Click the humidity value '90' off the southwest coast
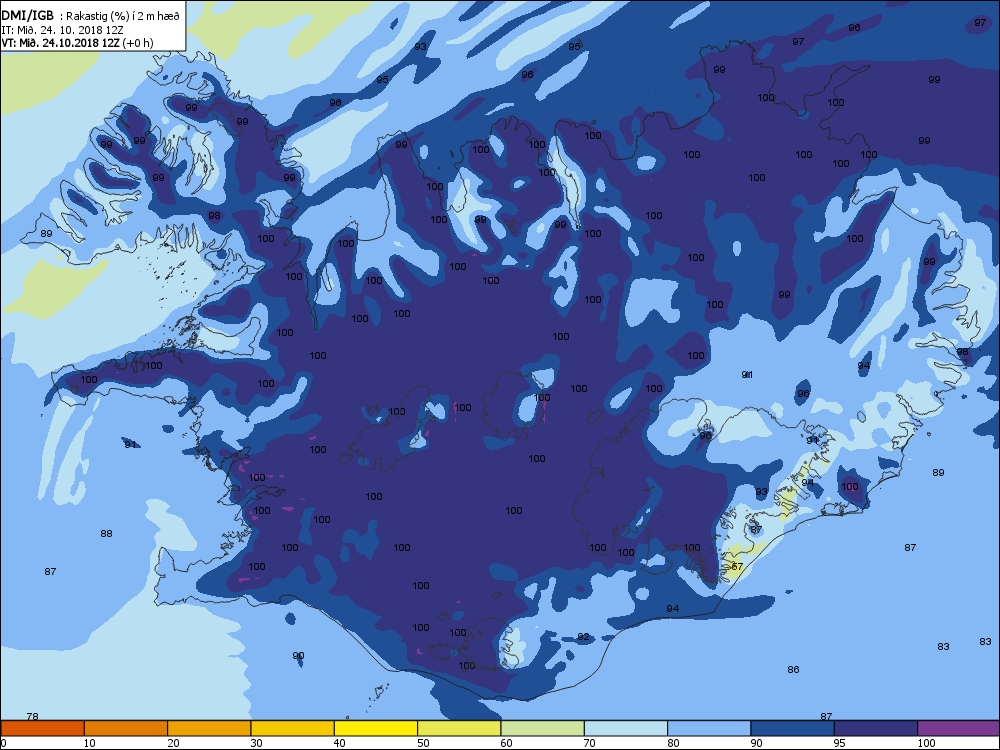This screenshot has height=750, width=1000. (x=298, y=656)
